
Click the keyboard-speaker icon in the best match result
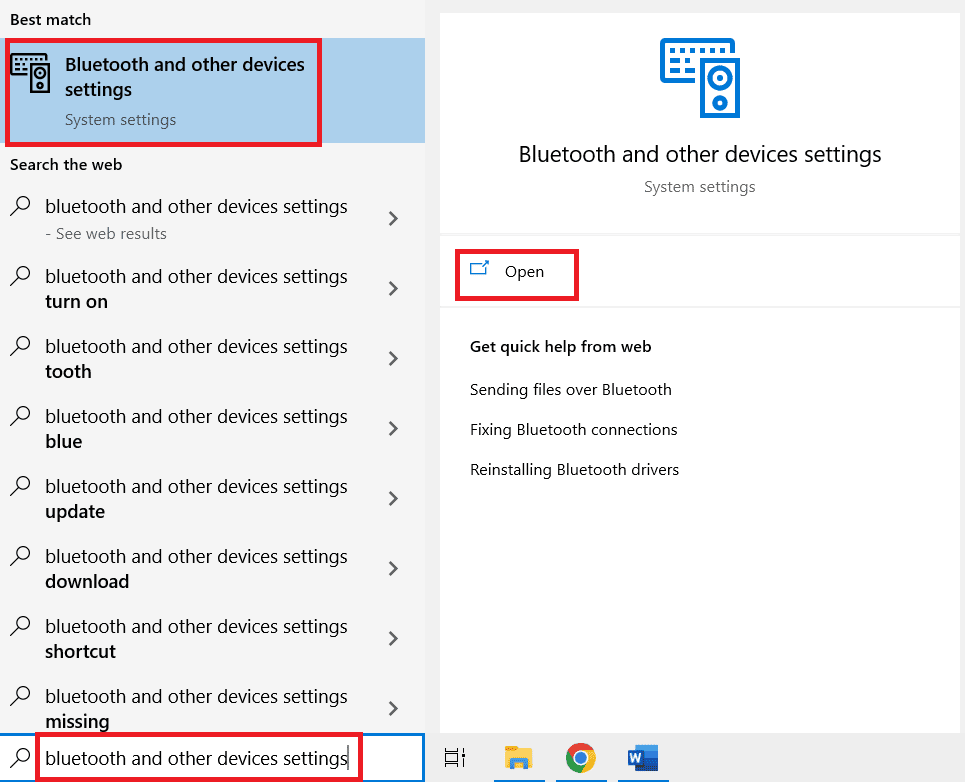point(30,73)
